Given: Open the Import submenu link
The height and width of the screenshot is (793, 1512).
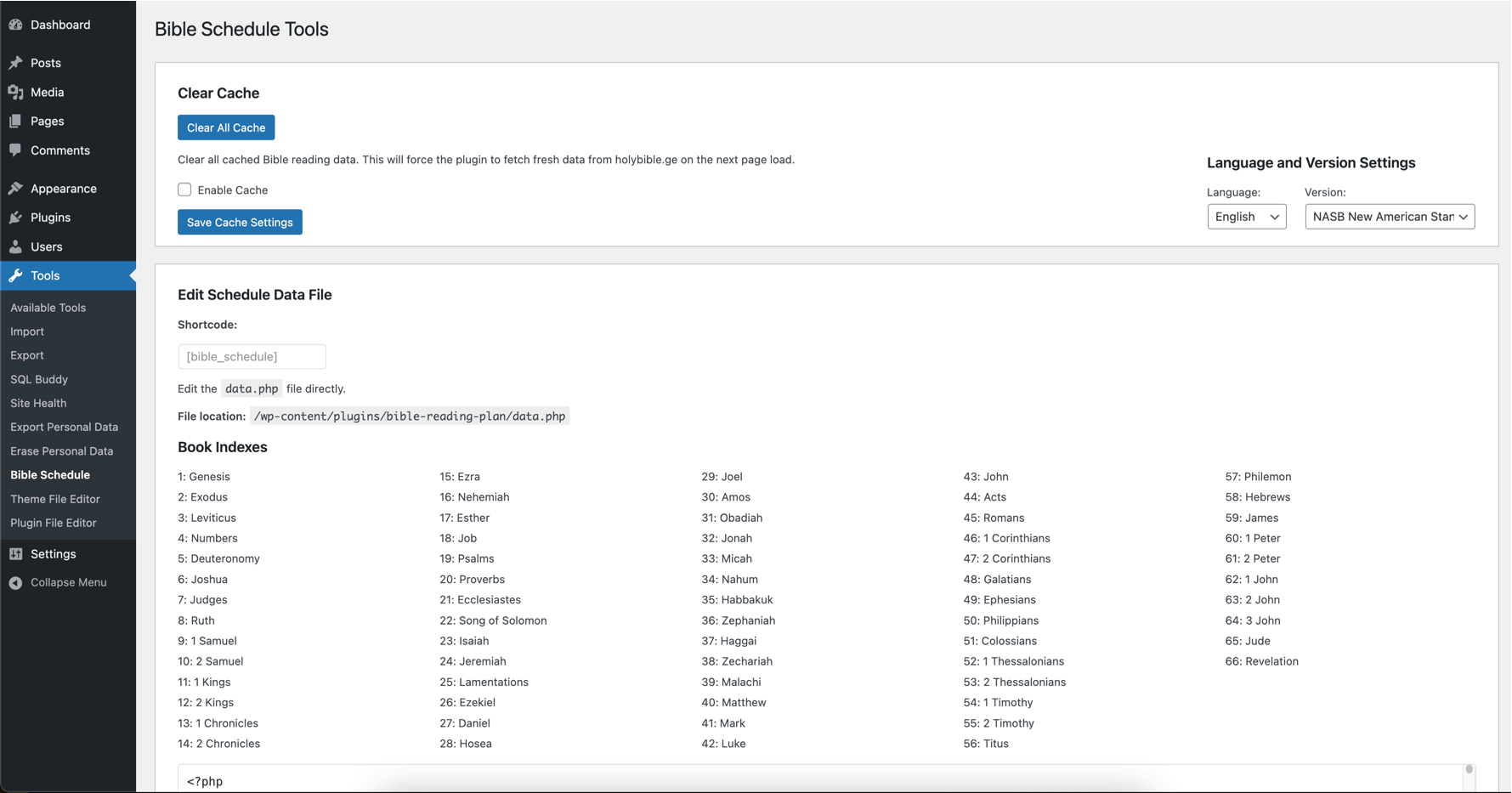Looking at the screenshot, I should coord(27,331).
